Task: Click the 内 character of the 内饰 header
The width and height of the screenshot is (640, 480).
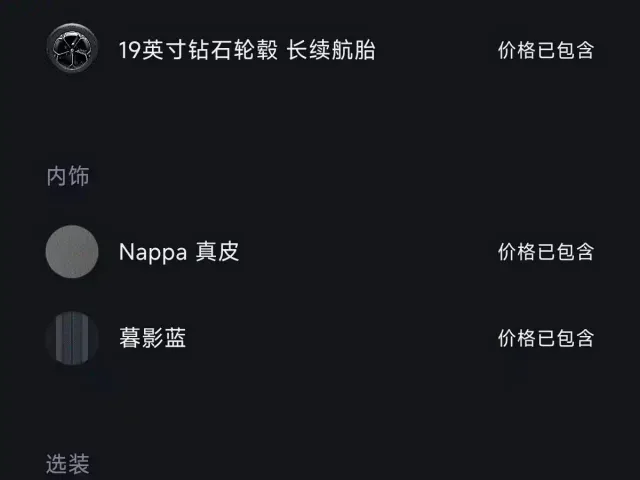Action: 56,176
